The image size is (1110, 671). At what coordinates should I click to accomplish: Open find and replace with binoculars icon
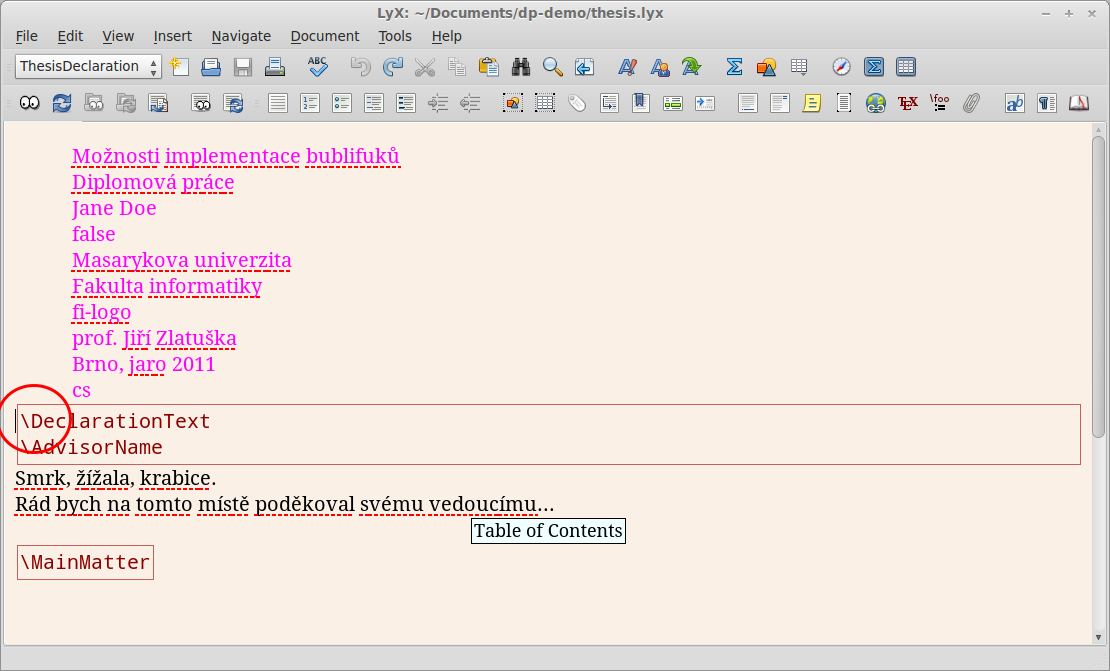[x=521, y=67]
